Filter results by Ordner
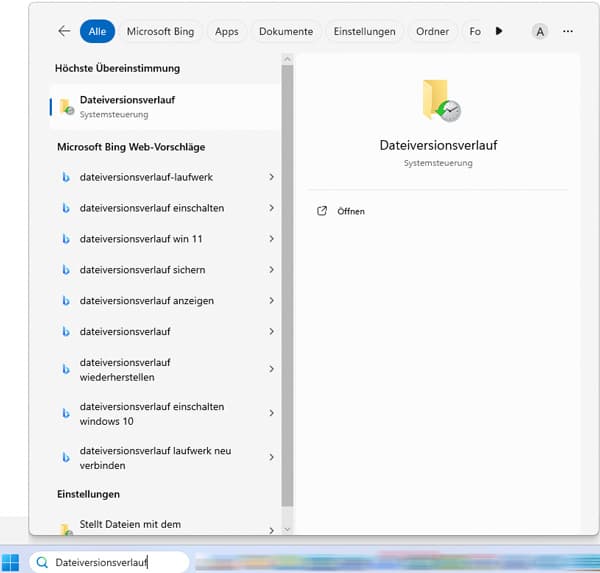The image size is (600, 573). coord(432,31)
